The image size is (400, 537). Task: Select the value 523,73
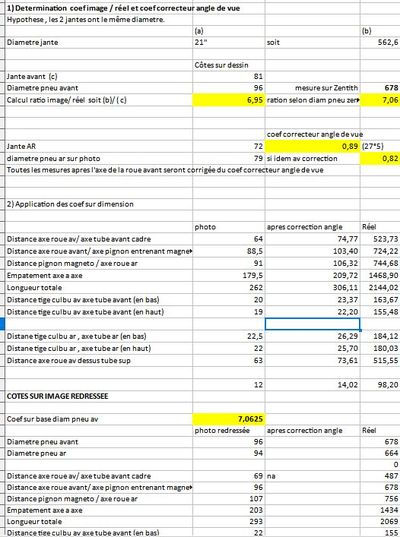pyautogui.click(x=380, y=239)
